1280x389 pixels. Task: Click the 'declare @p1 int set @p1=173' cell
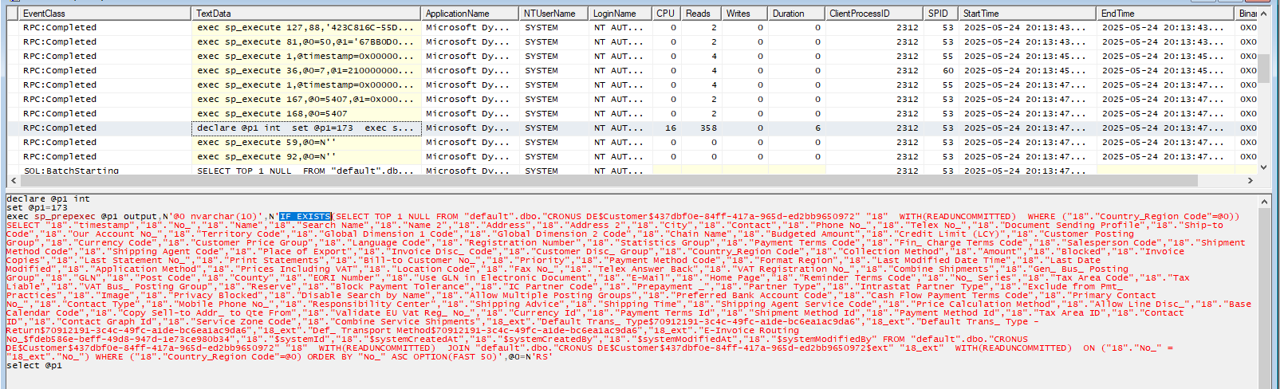(306, 128)
